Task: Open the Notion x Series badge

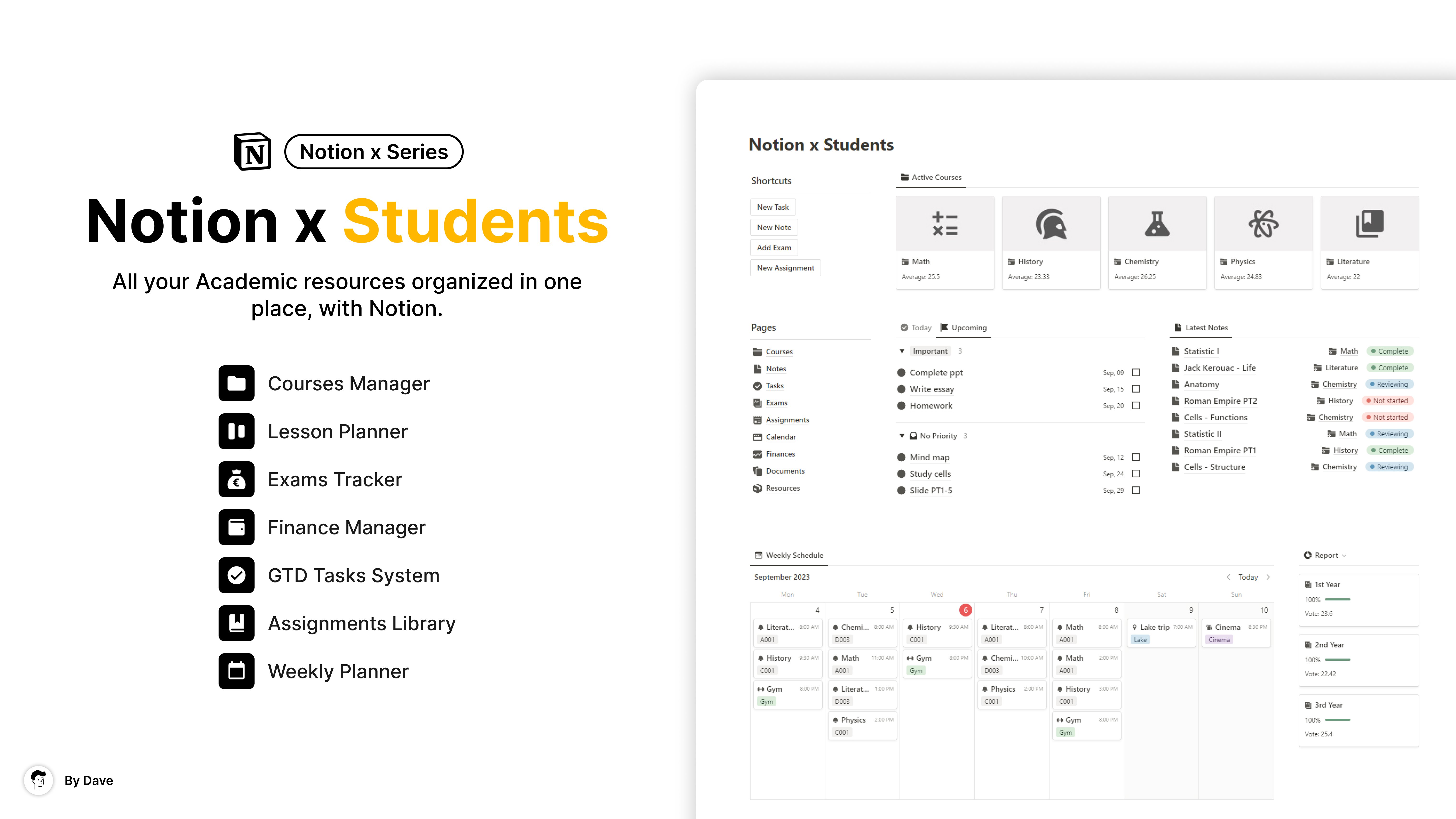Action: [374, 151]
